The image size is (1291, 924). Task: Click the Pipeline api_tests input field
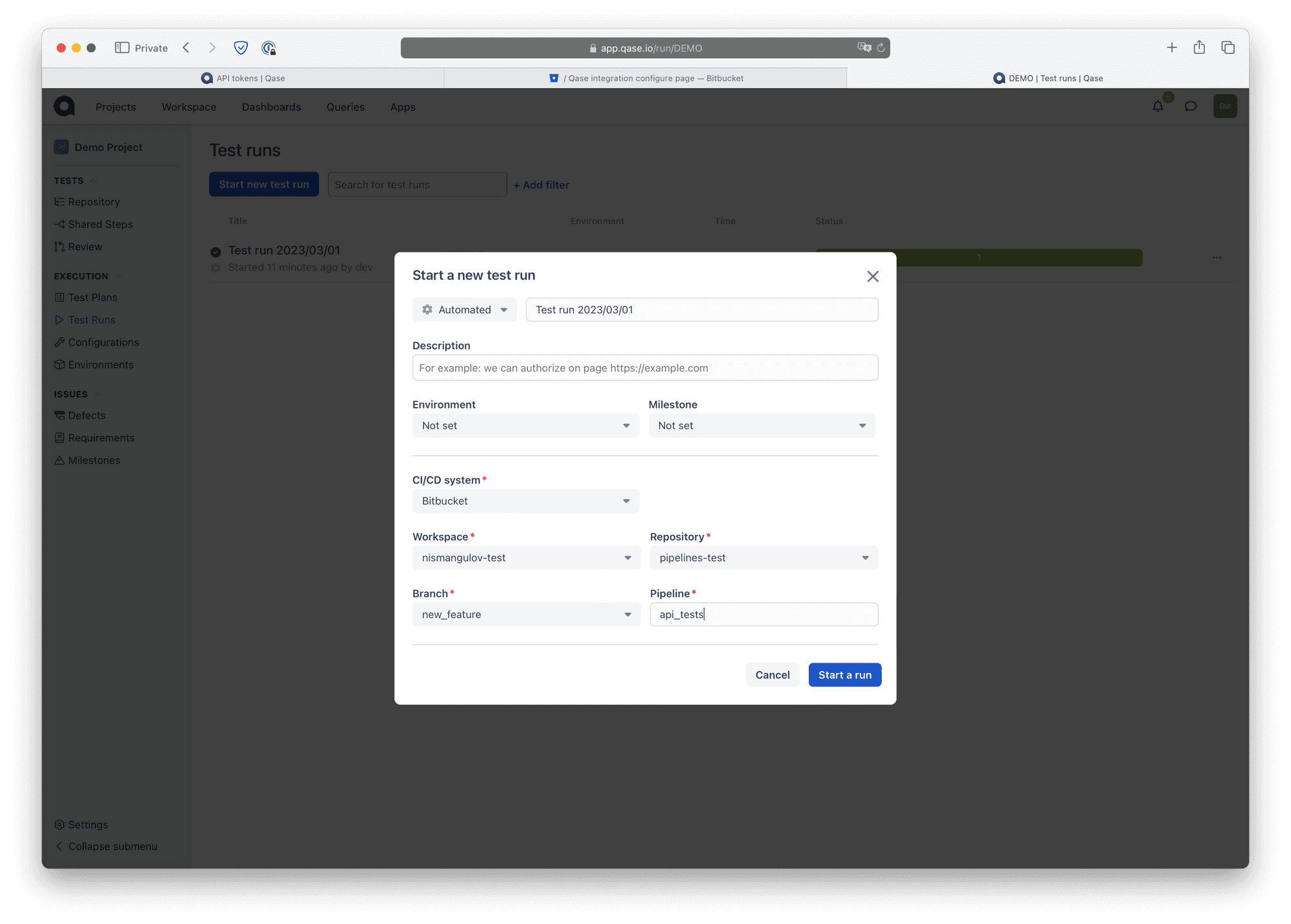click(x=764, y=615)
